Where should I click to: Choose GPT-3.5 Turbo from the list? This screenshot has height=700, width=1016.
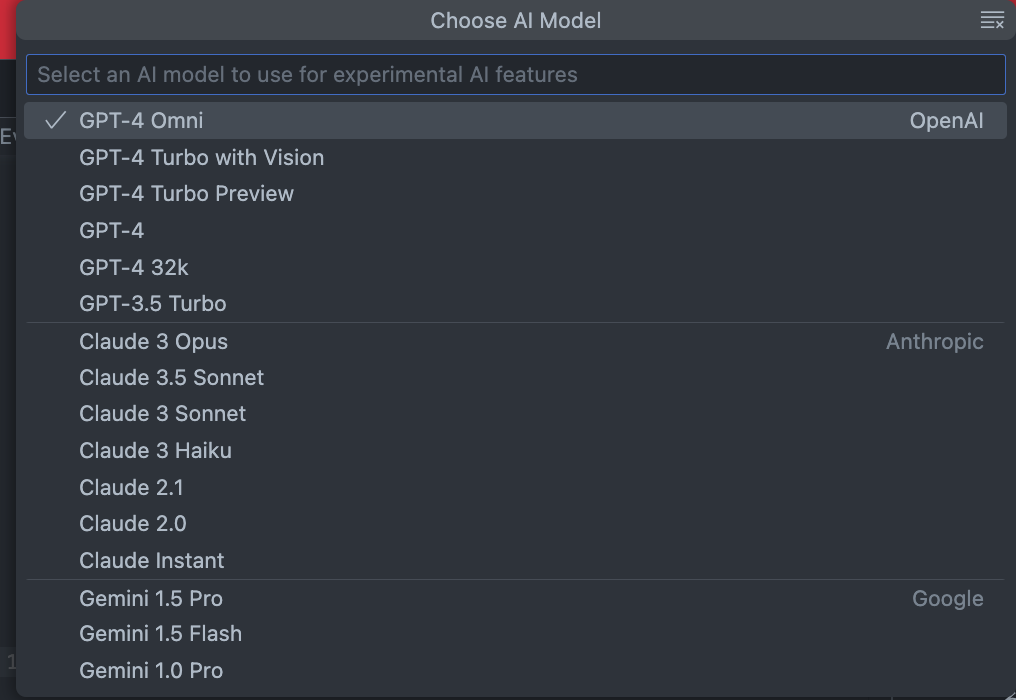point(153,304)
